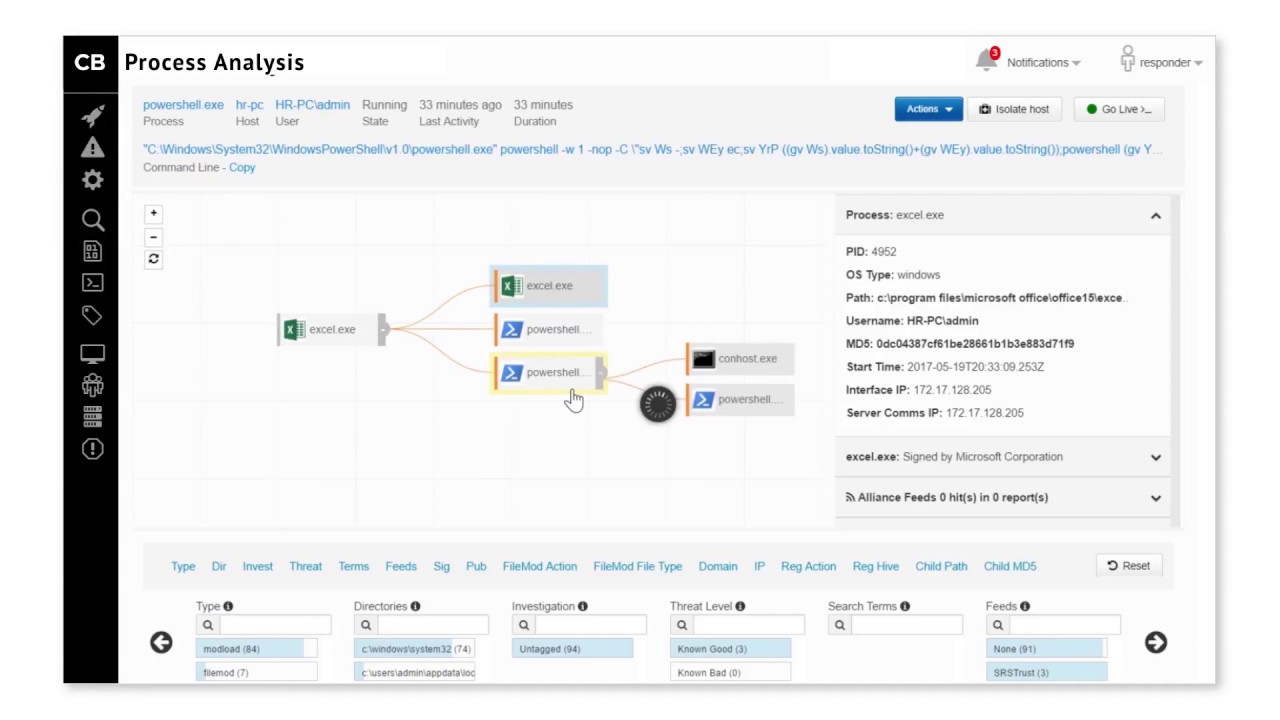Screen dimensions: 1280x720
Task: Click the Search Terms facet search field
Action: (x=907, y=625)
